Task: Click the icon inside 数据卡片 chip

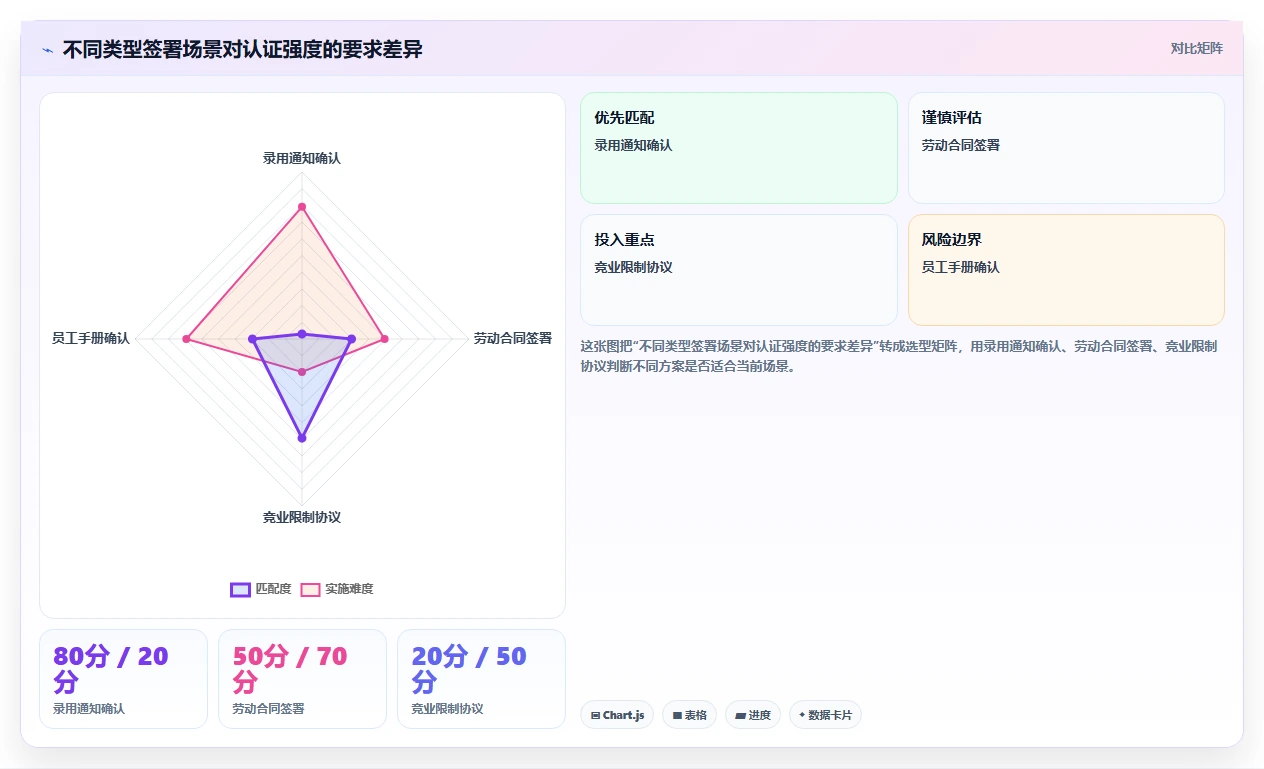Action: [x=802, y=715]
